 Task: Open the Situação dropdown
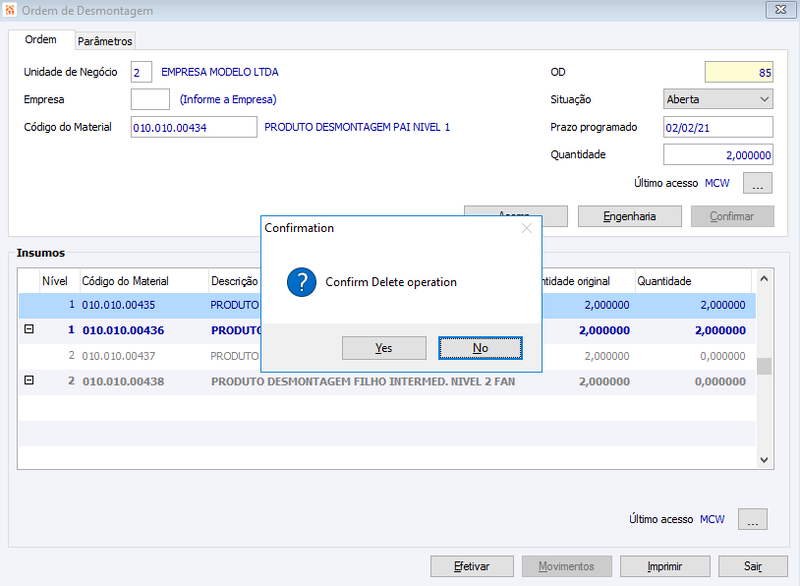coord(718,99)
